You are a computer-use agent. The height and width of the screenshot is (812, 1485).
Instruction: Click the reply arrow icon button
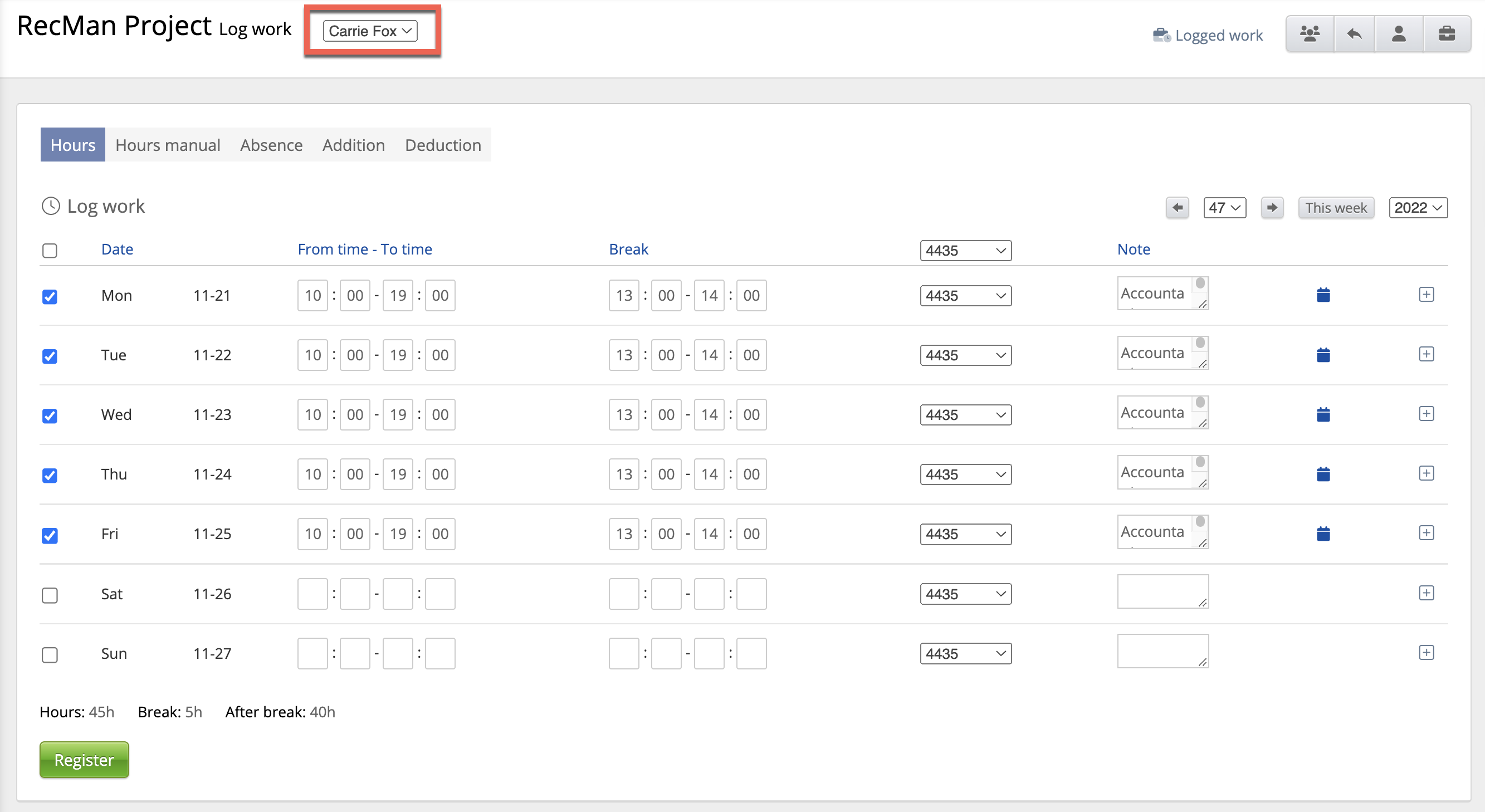[x=1354, y=34]
